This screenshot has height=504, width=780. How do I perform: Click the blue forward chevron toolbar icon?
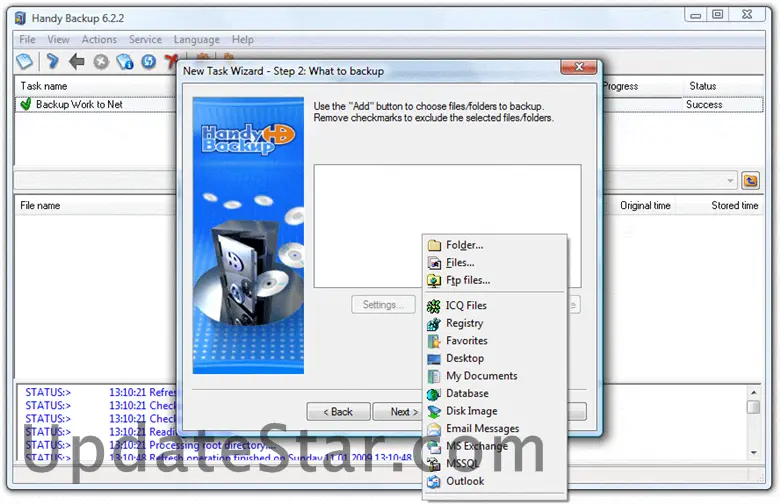[x=52, y=61]
